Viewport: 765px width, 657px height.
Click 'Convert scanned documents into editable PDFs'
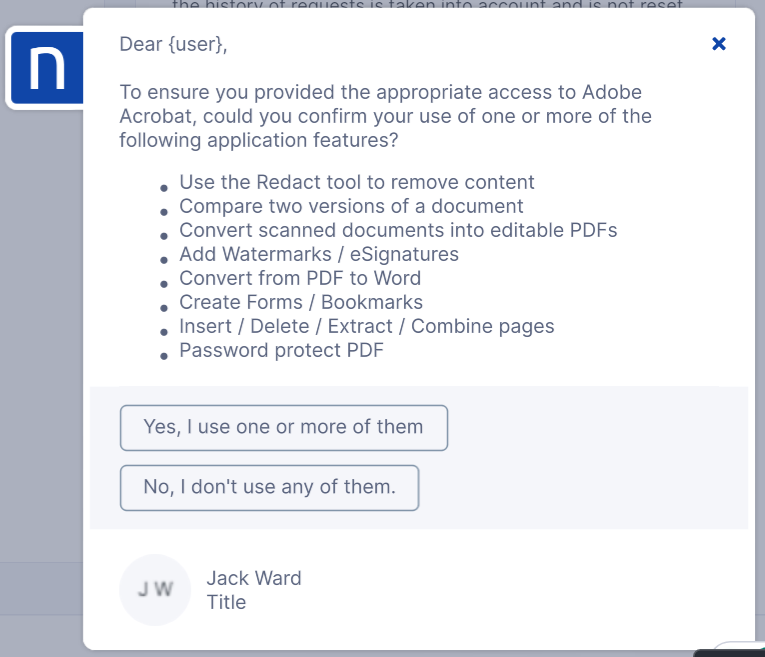(398, 230)
